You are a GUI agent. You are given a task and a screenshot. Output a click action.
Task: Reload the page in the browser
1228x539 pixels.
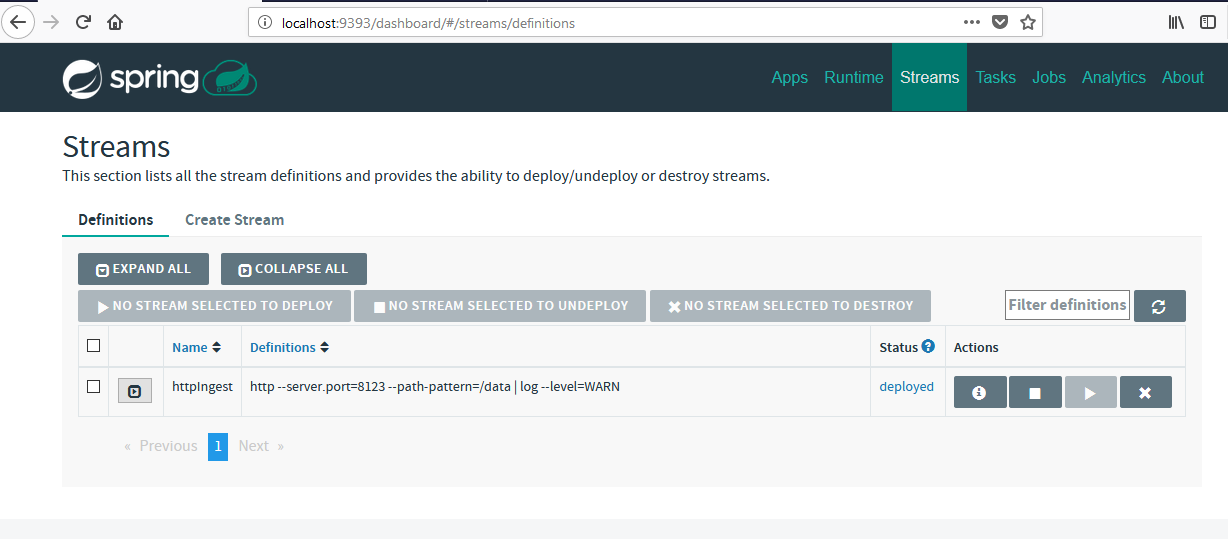84,22
